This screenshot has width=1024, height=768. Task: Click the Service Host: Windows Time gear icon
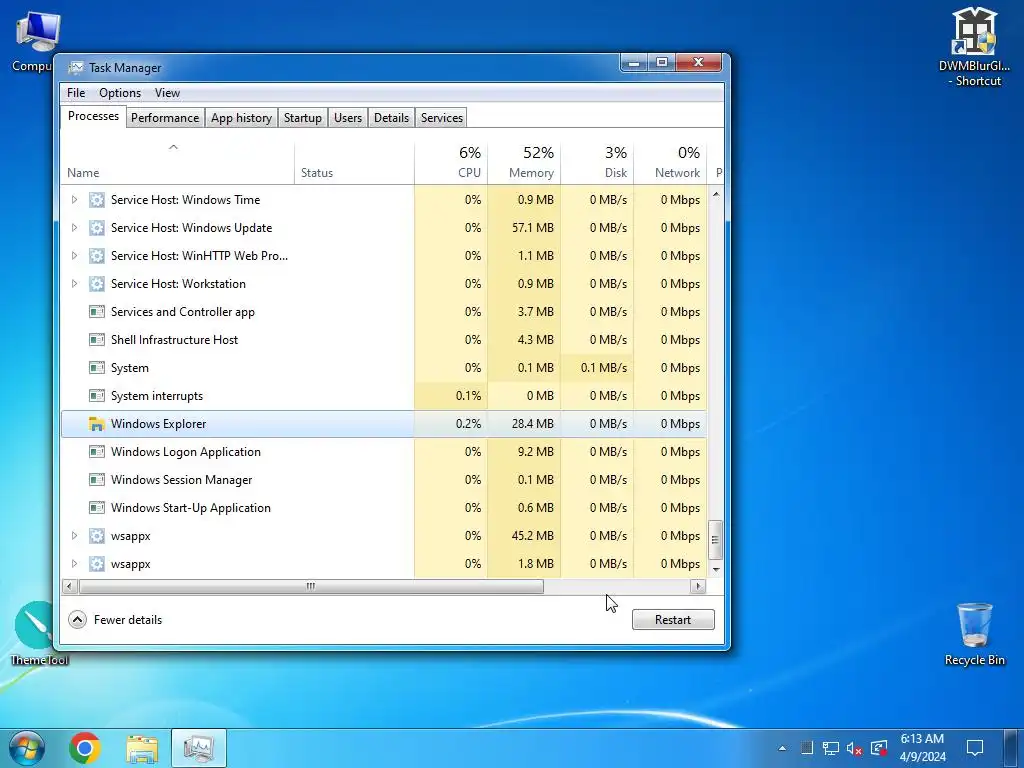97,200
